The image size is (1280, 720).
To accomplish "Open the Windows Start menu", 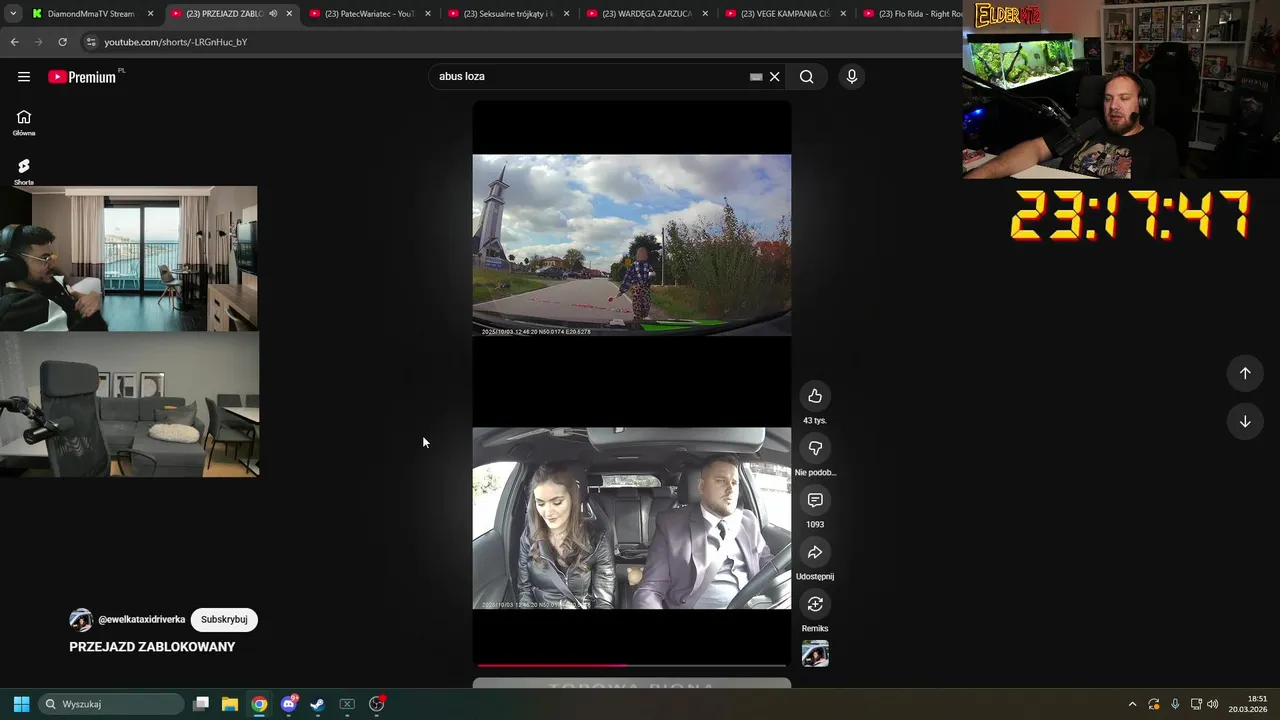I will [x=21, y=704].
